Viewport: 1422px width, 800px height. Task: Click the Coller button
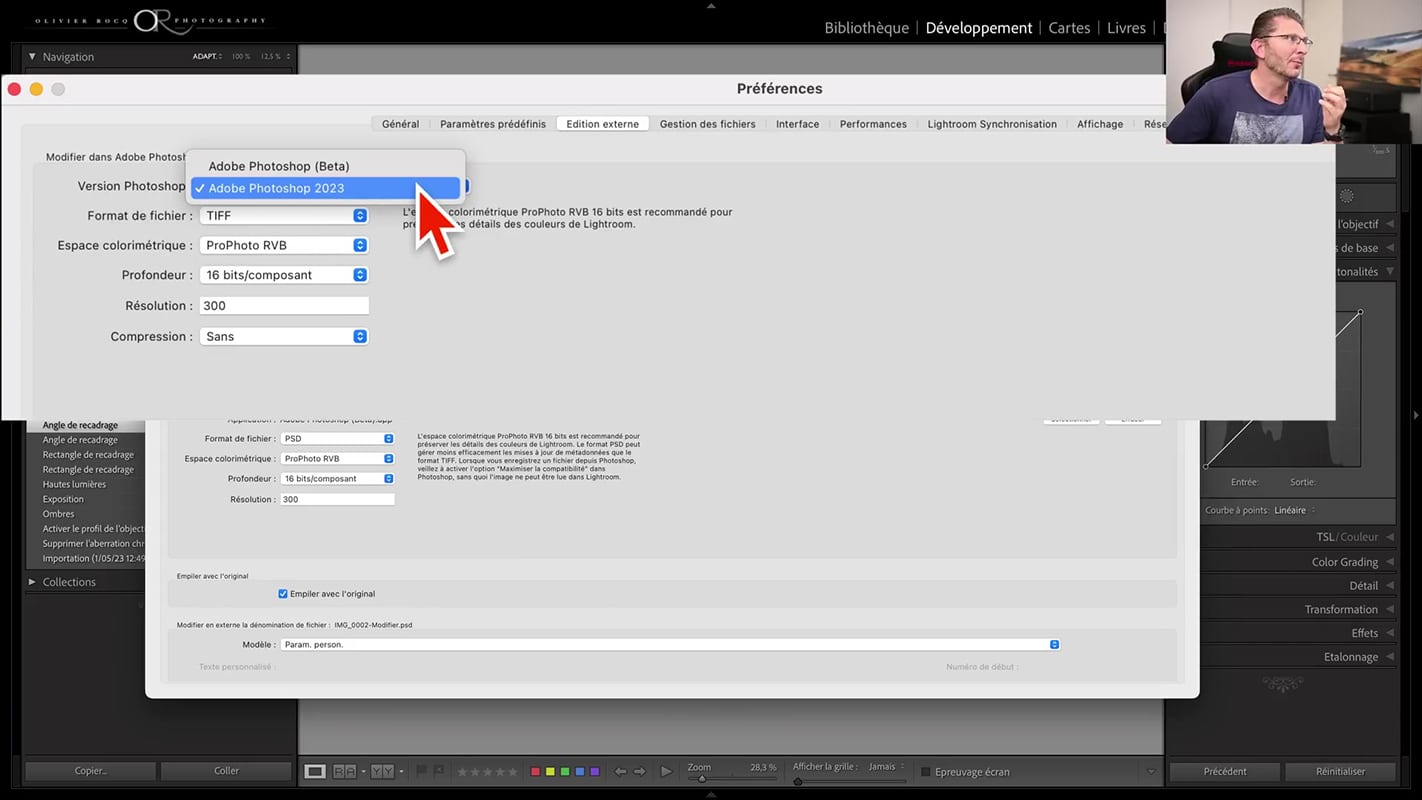pyautogui.click(x=227, y=771)
